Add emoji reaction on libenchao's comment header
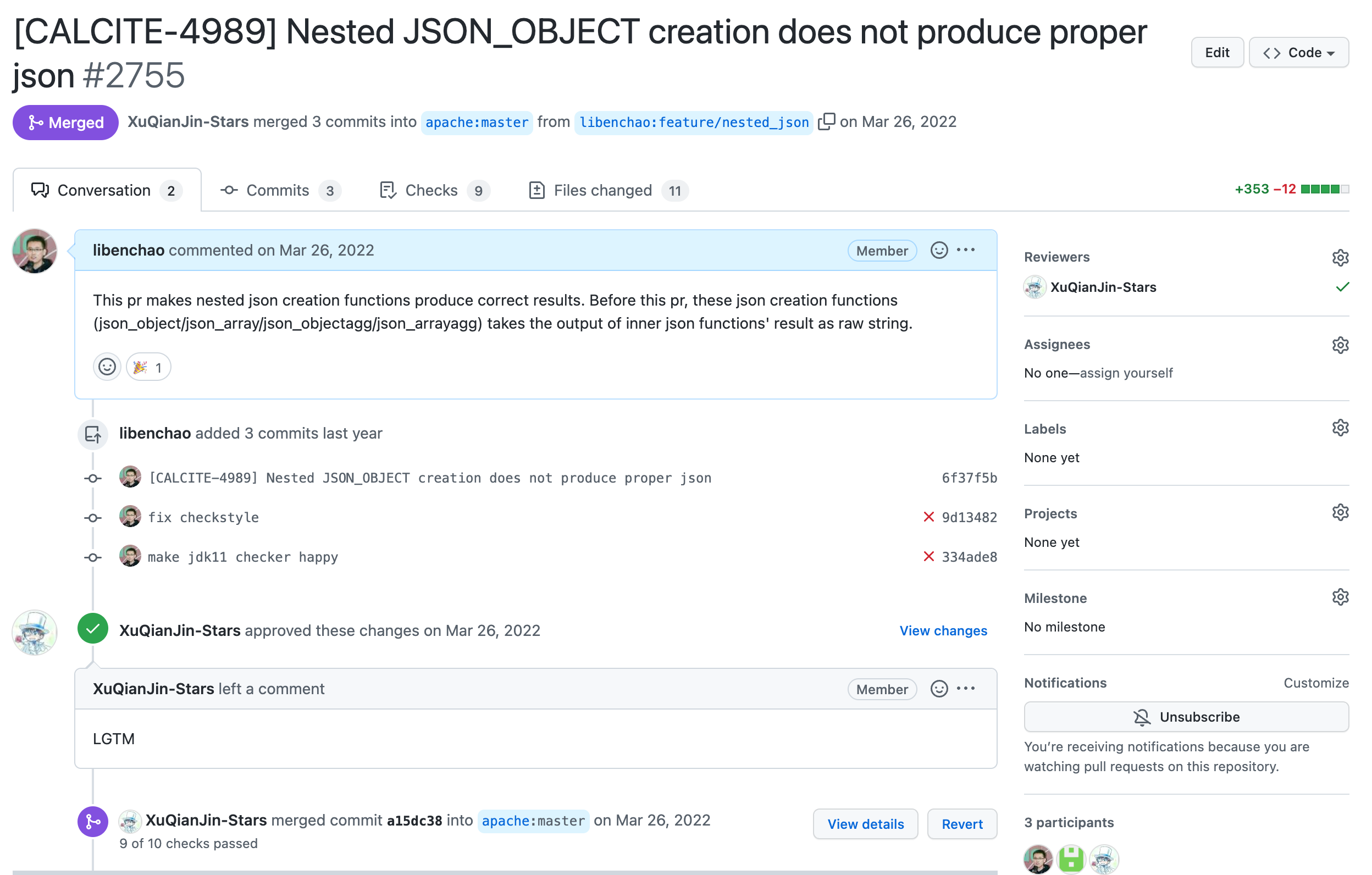The width and height of the screenshot is (1372, 875). tap(938, 250)
